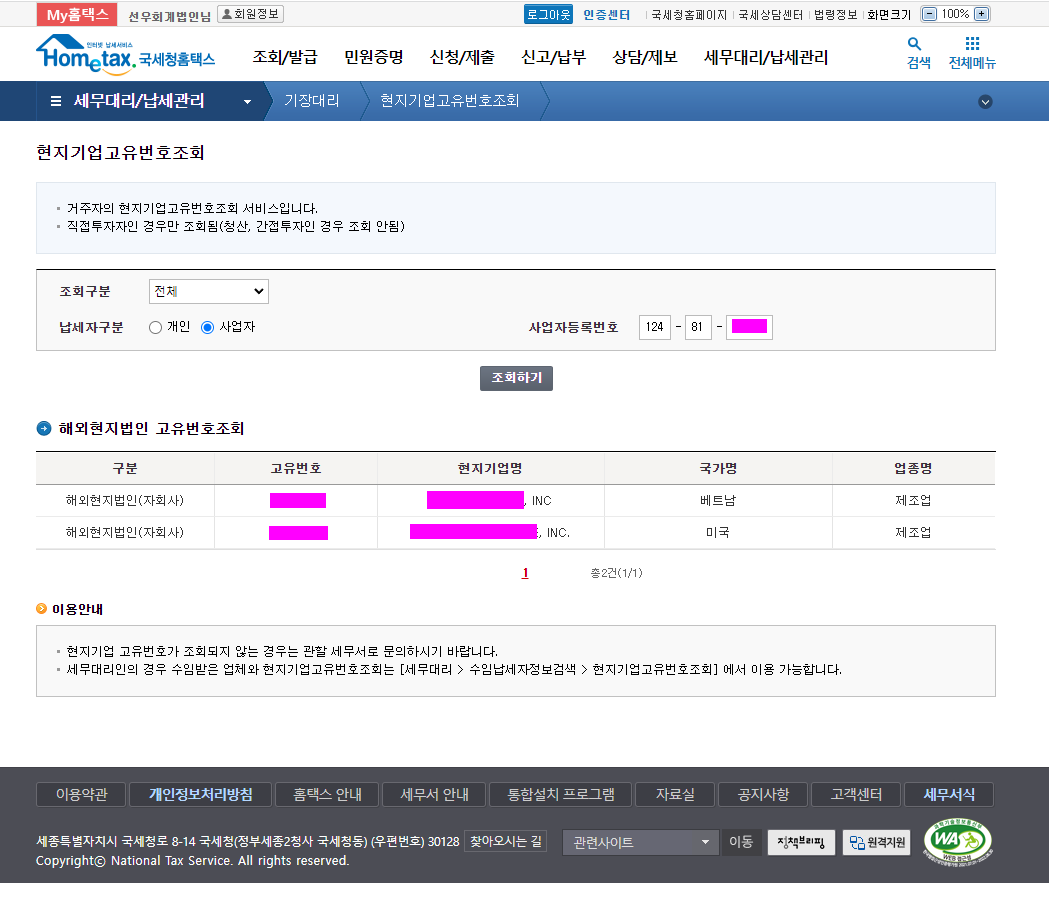This screenshot has height=906, width=1049.
Task: Expand the 세무대리/납세관리 breadcrumb menu
Action: click(x=247, y=101)
